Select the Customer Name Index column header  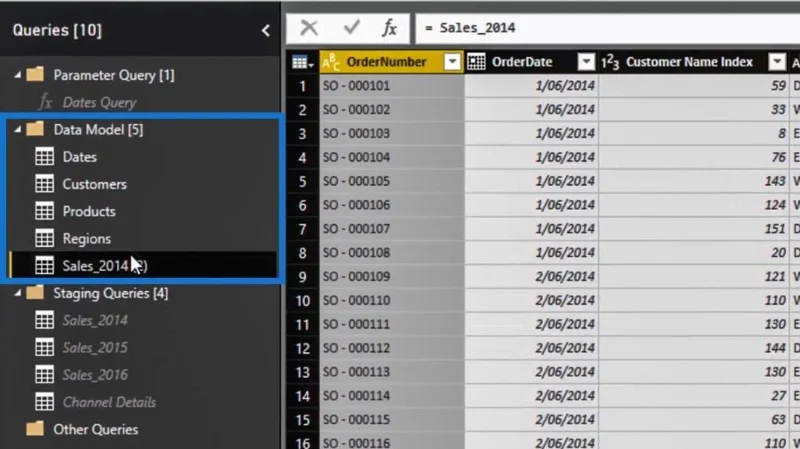tap(694, 62)
